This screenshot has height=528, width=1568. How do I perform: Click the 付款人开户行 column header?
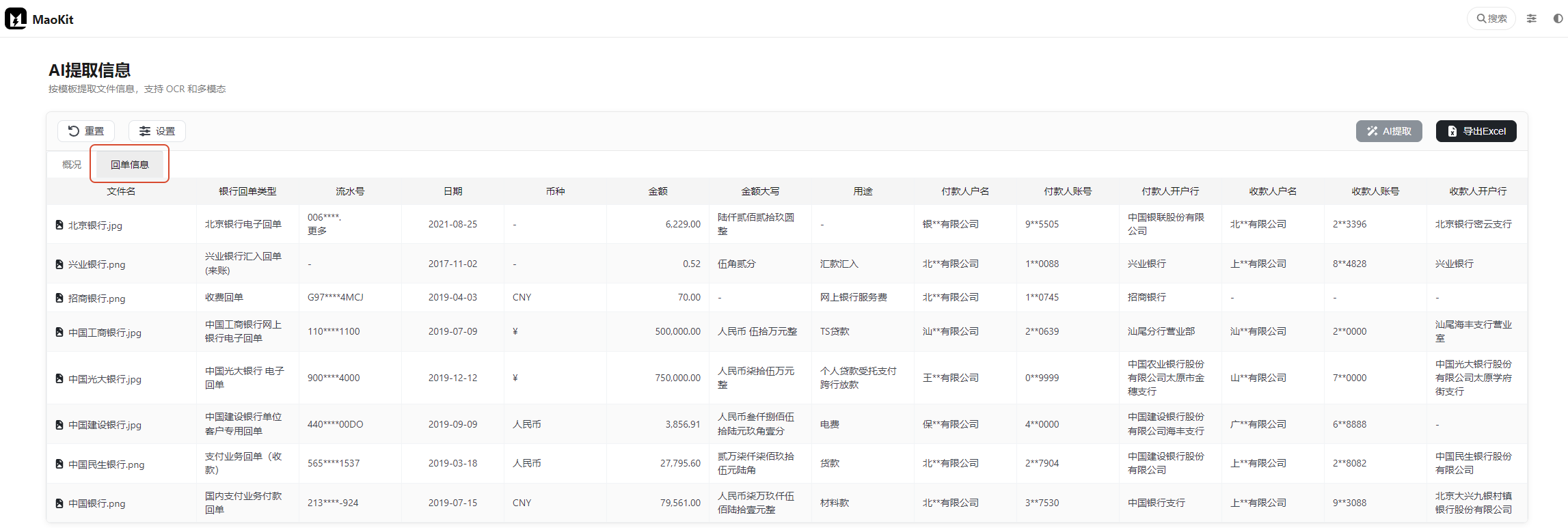click(x=1170, y=191)
